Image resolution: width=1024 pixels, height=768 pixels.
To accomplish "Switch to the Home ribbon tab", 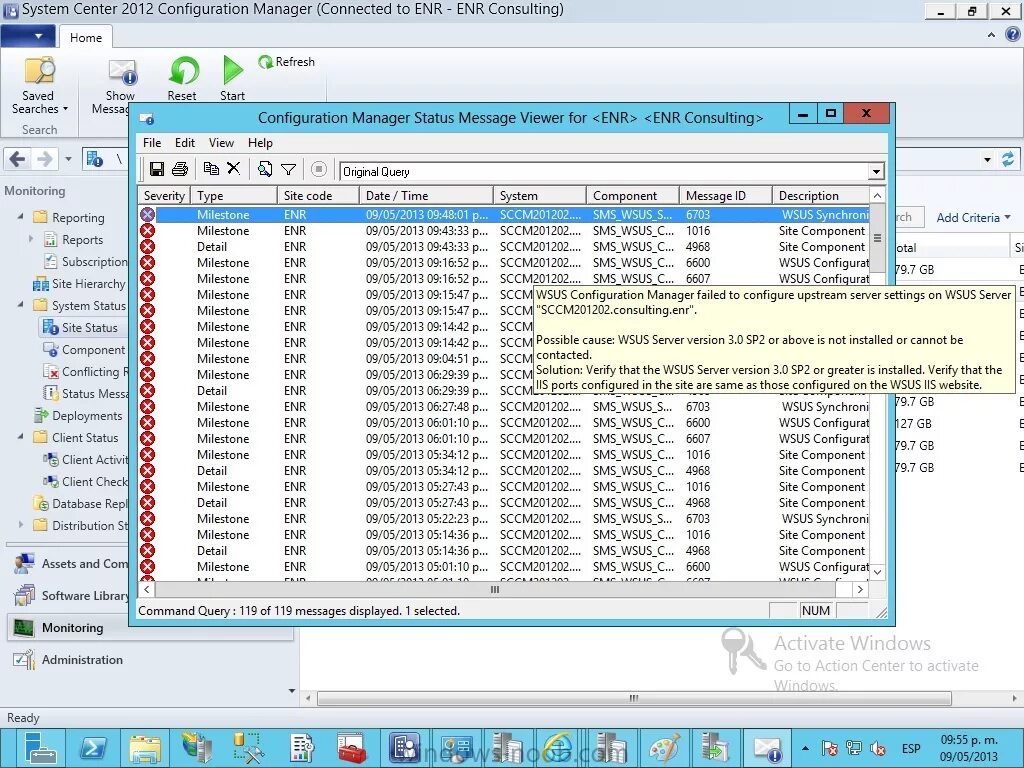I will (x=86, y=37).
